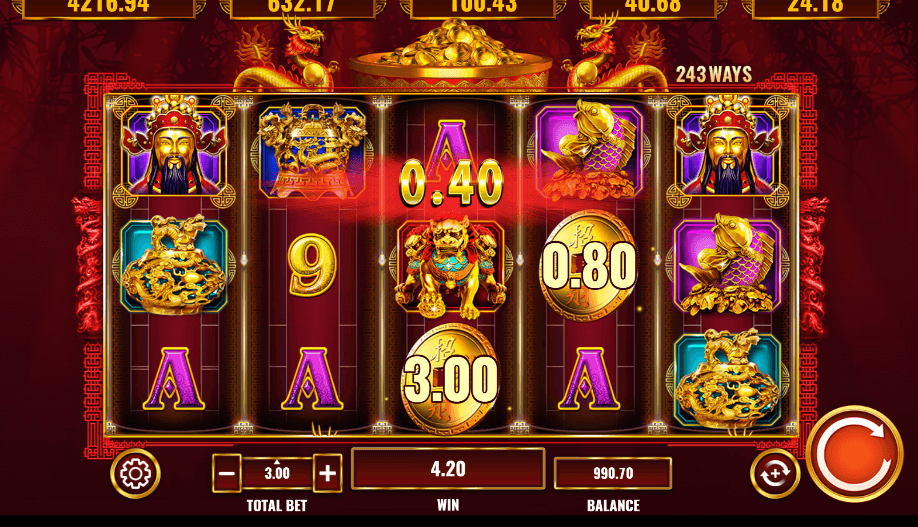Select the 3.00 total bet field

(277, 473)
